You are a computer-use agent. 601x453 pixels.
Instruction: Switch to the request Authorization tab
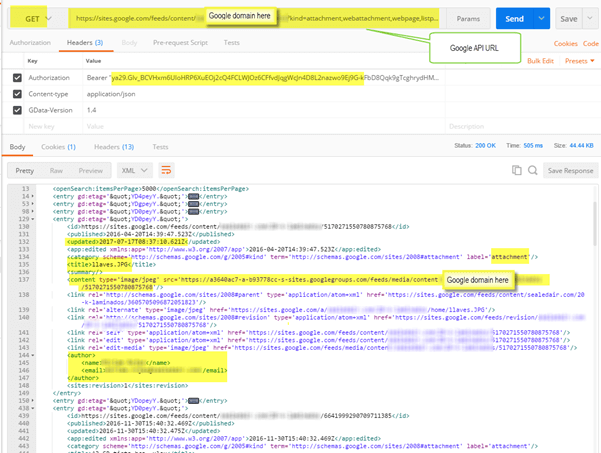click(x=31, y=44)
